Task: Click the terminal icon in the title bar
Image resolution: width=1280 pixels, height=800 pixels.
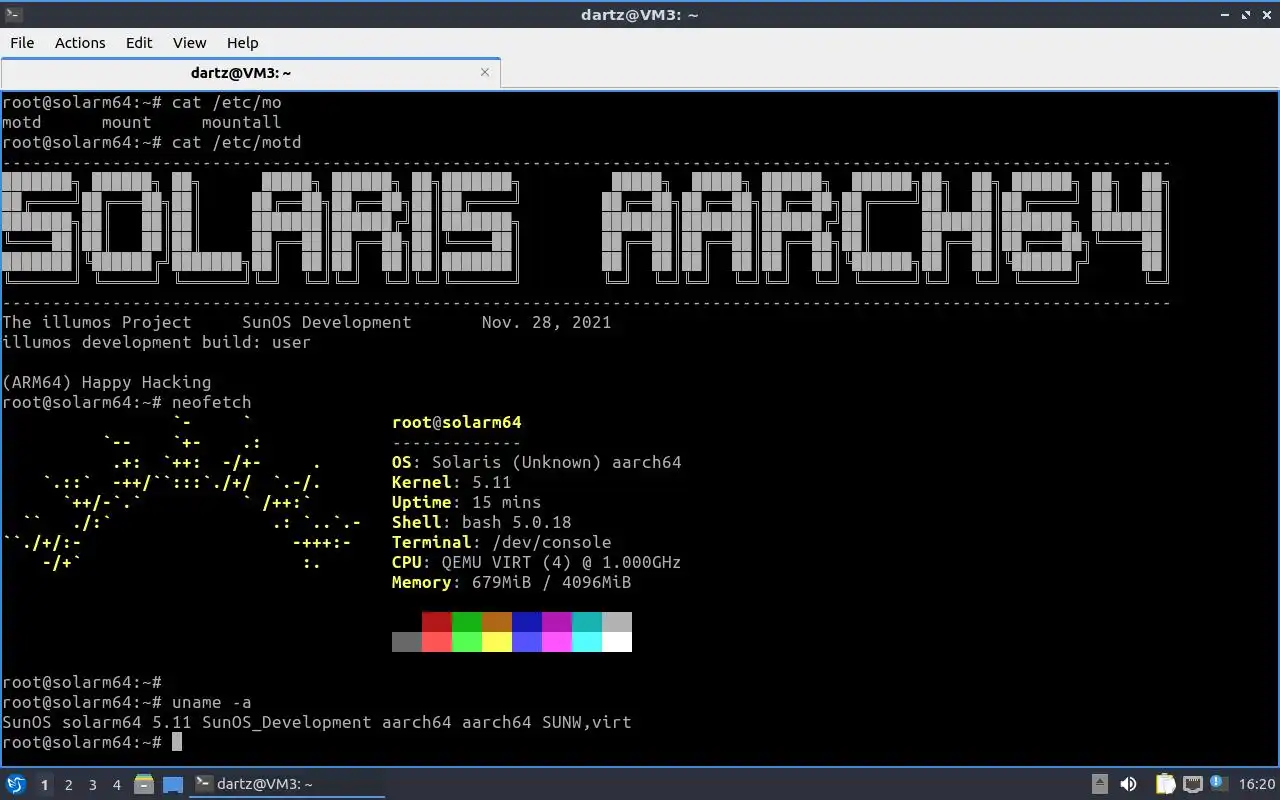Action: [x=11, y=14]
